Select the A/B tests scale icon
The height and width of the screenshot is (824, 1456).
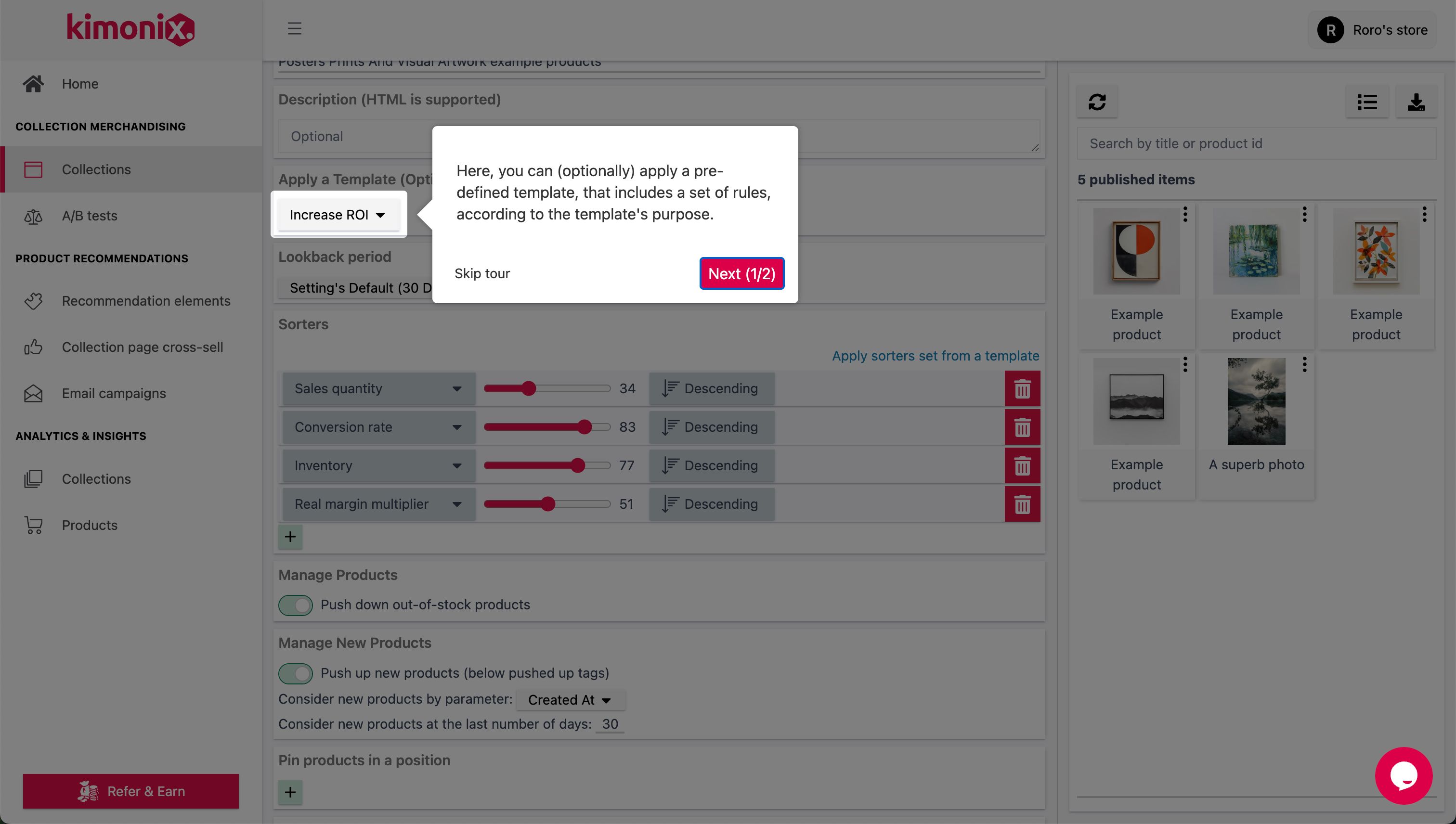point(33,216)
